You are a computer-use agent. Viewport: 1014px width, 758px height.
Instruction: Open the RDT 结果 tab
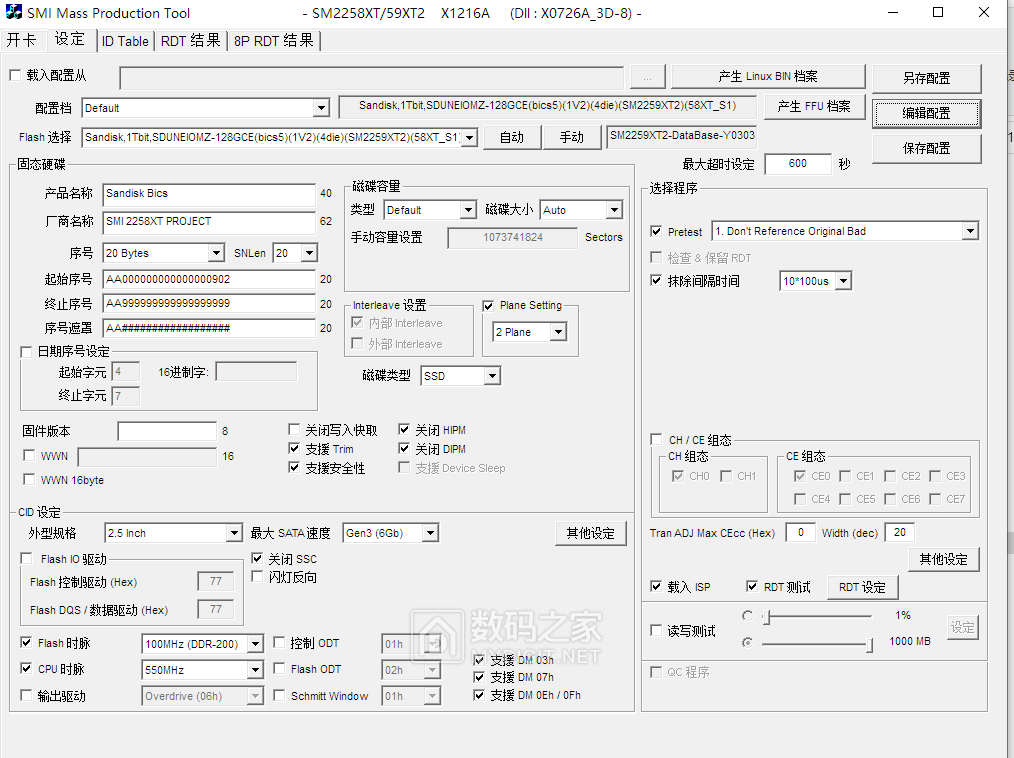(x=190, y=41)
